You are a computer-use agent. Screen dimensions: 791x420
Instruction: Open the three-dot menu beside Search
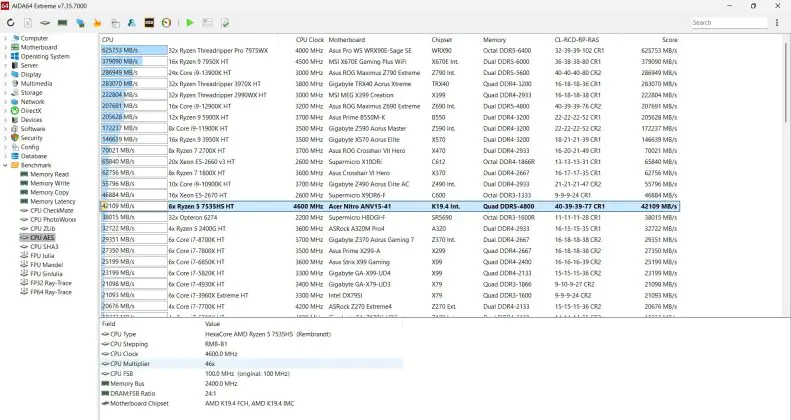click(777, 23)
